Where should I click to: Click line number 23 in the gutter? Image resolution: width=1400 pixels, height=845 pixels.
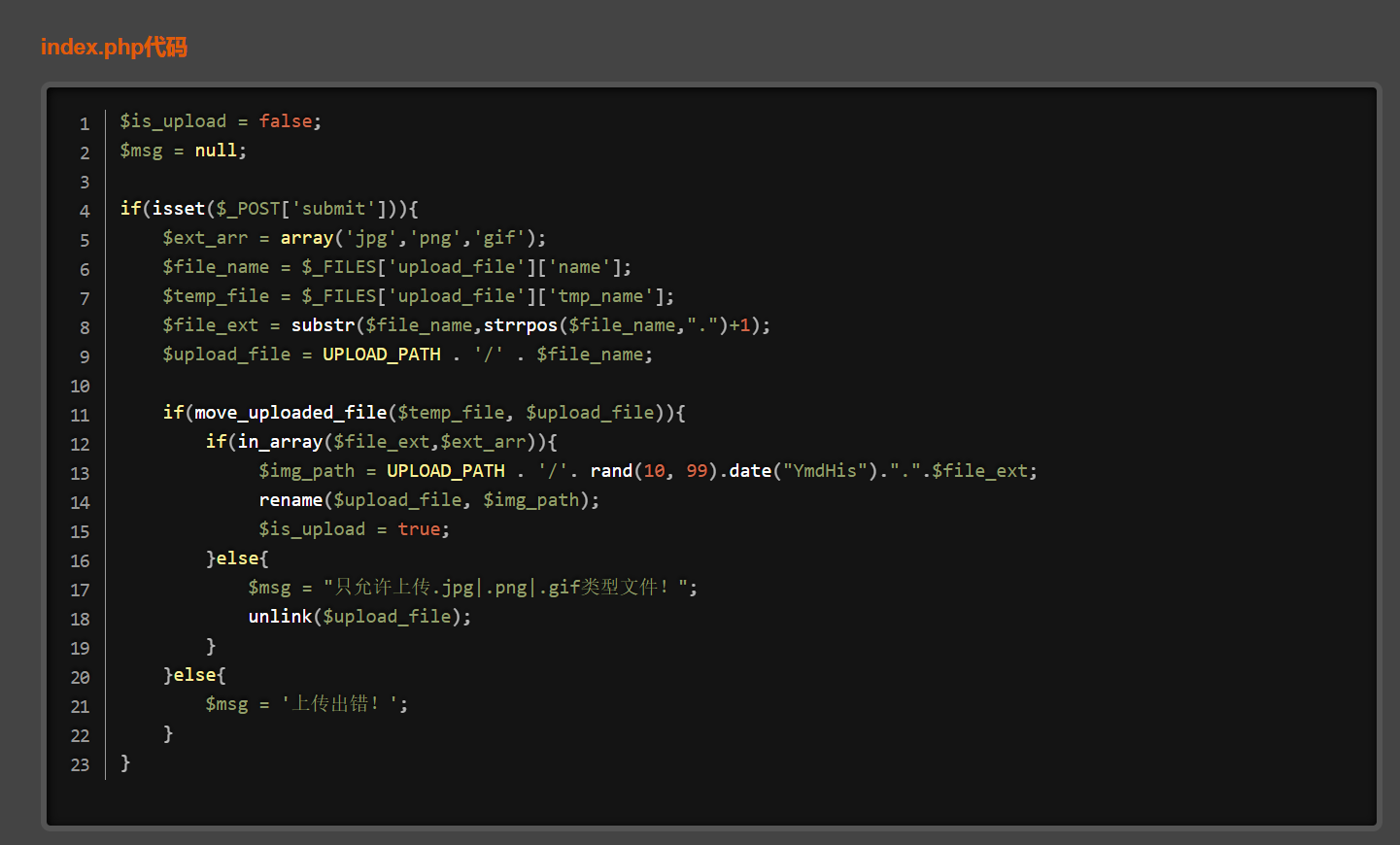click(80, 764)
